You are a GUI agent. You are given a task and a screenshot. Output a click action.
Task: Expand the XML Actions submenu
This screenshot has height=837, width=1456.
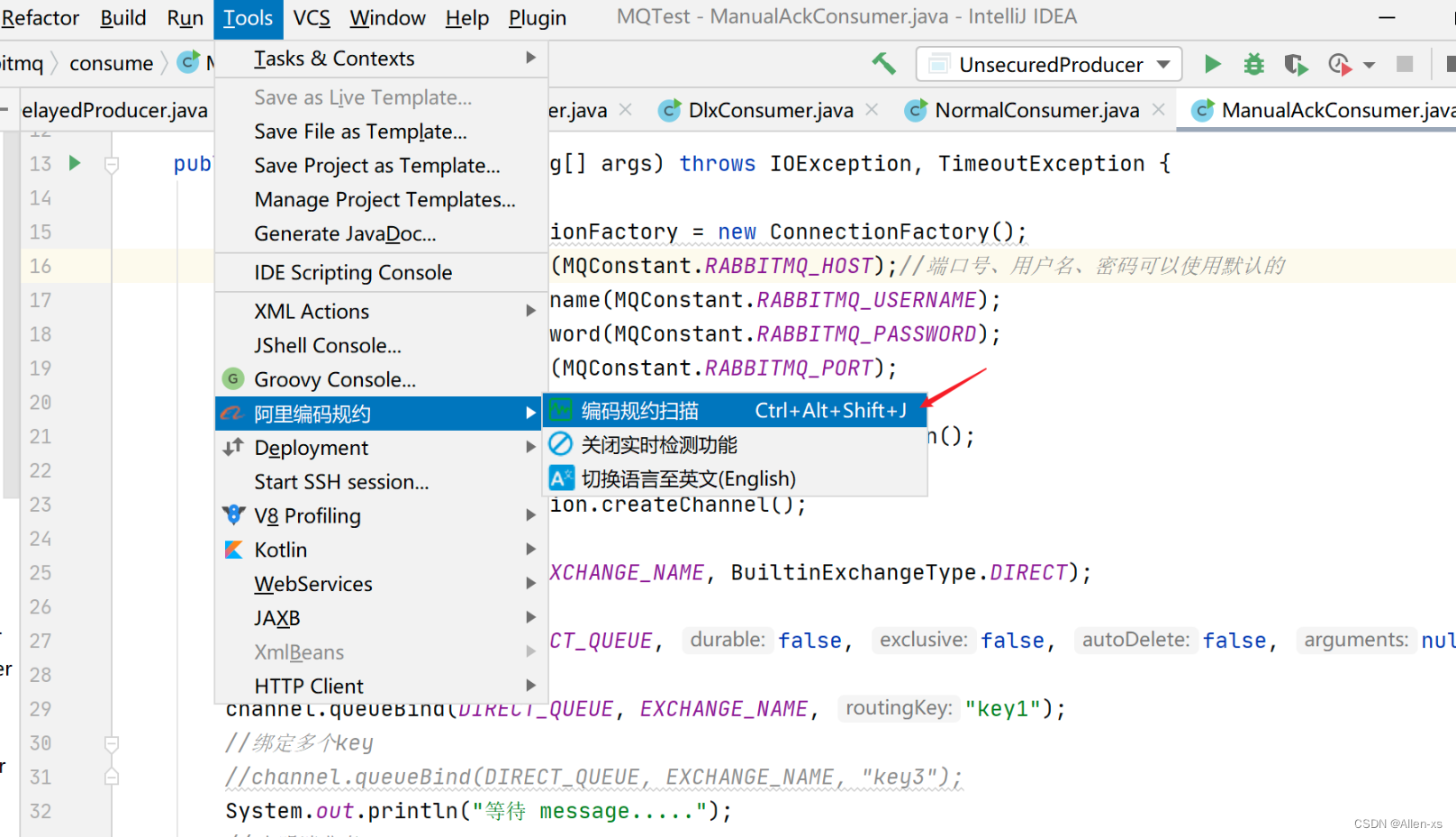point(381,312)
